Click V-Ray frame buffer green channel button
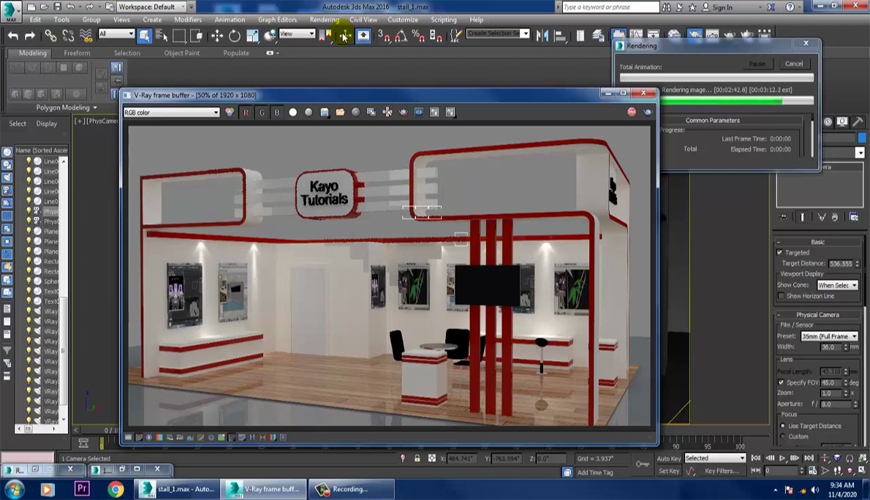The image size is (870, 500). point(262,113)
